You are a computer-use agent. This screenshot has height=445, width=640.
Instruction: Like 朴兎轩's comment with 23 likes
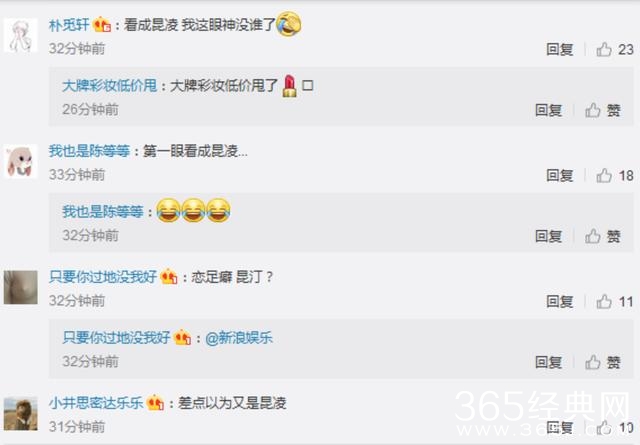click(x=614, y=49)
